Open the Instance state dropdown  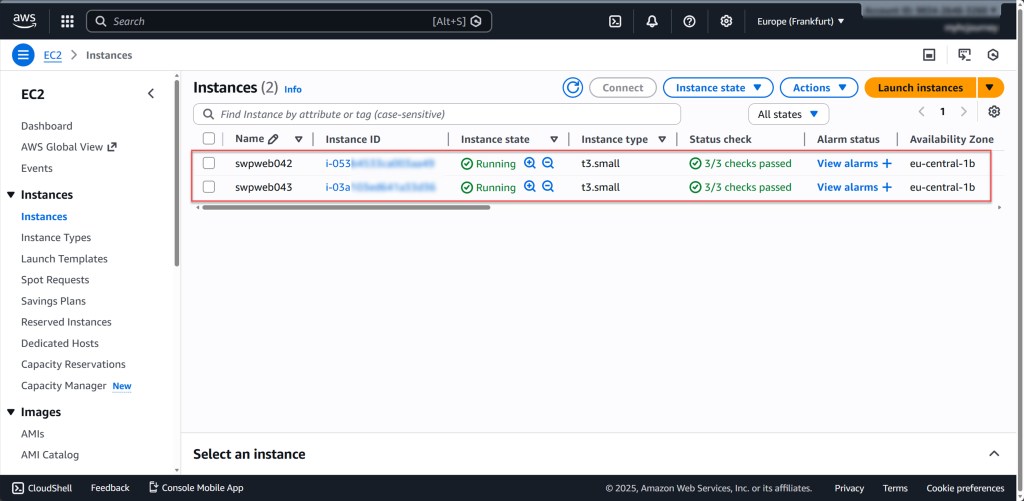click(x=718, y=88)
